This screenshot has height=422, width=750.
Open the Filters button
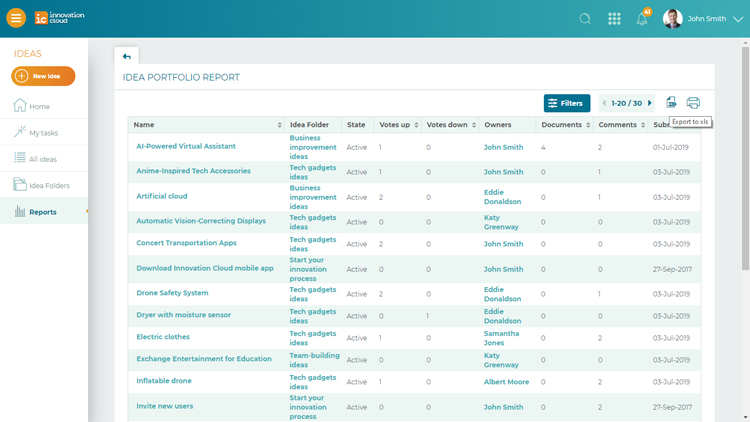(x=567, y=103)
